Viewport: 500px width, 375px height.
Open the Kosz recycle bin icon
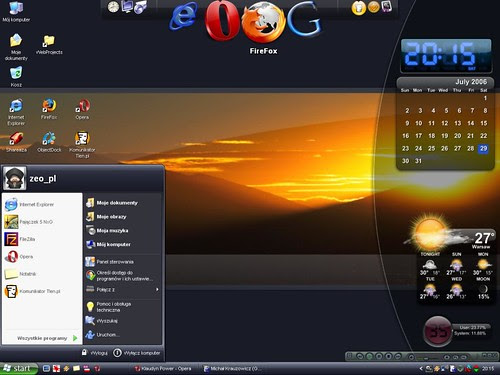[16, 76]
